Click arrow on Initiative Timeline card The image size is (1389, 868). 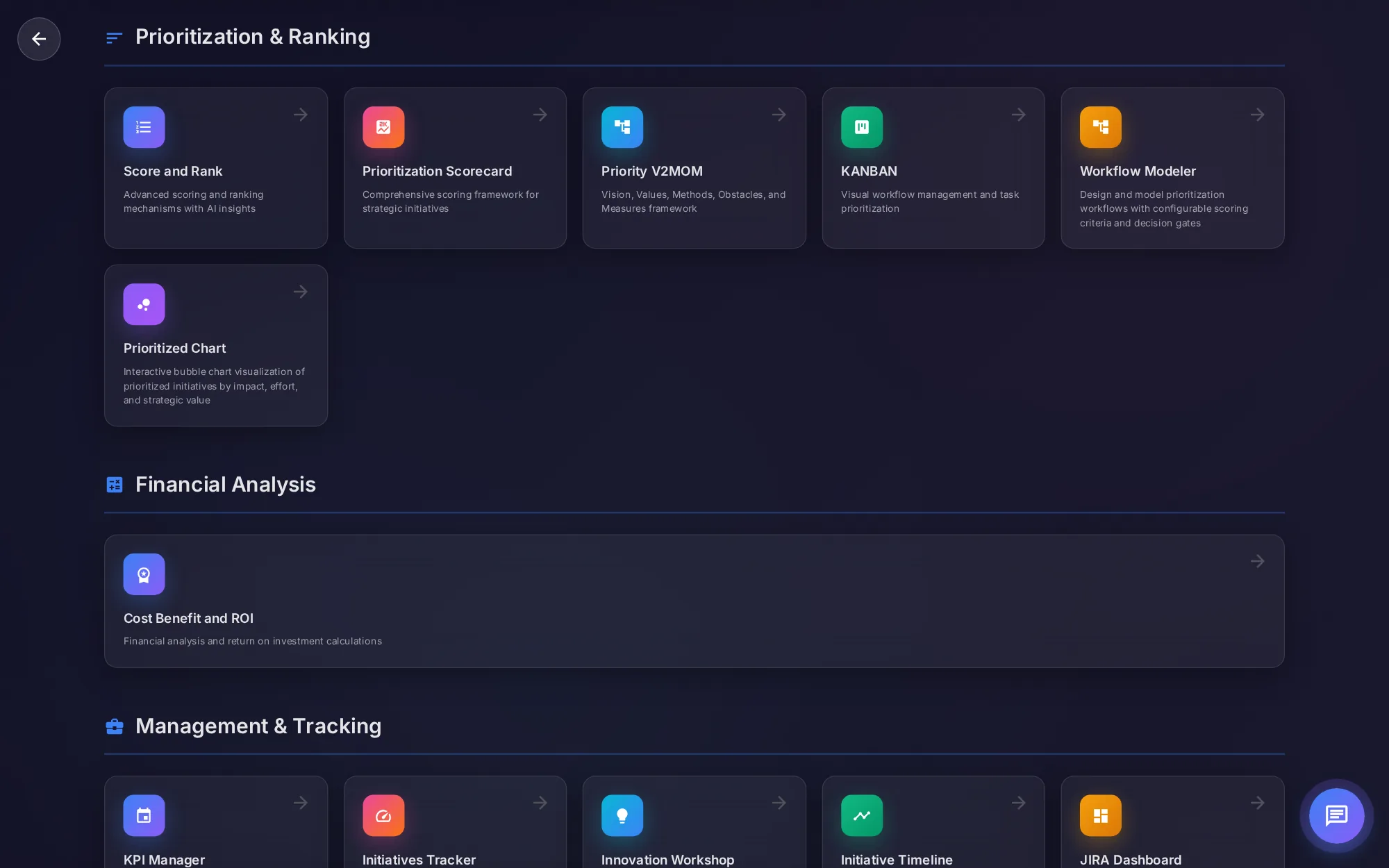click(x=1019, y=803)
